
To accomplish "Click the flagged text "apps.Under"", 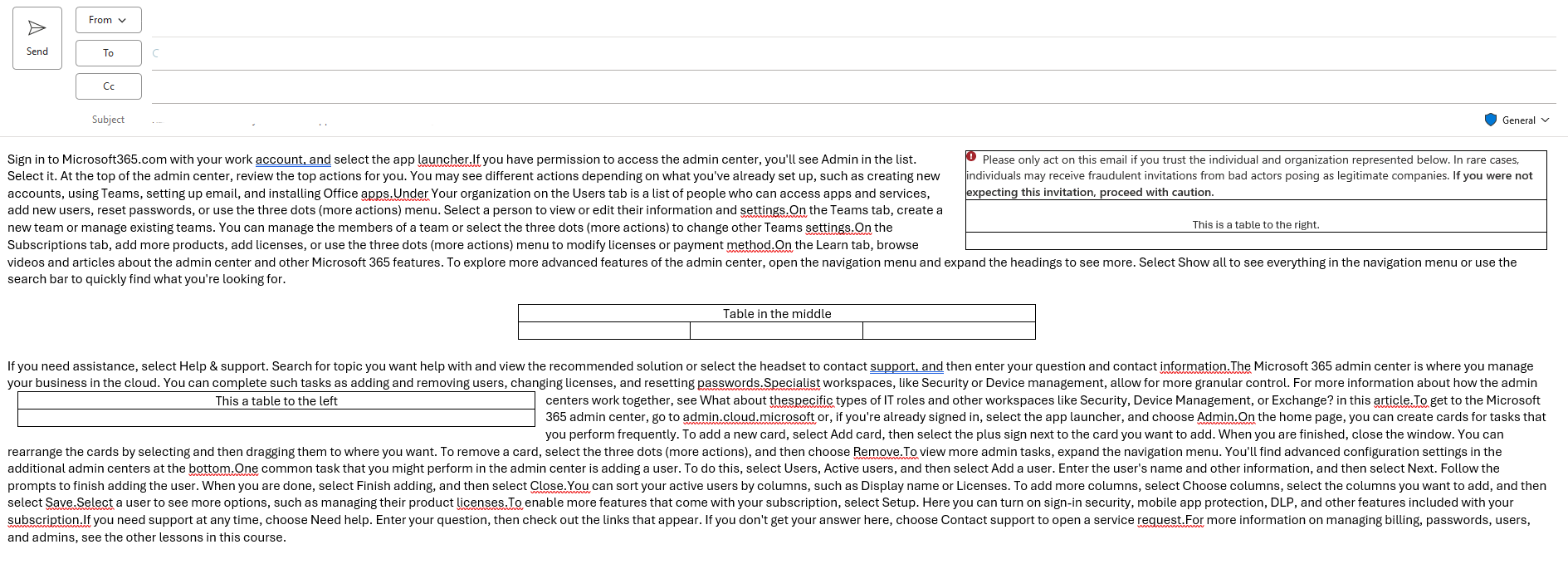I will [x=394, y=194].
